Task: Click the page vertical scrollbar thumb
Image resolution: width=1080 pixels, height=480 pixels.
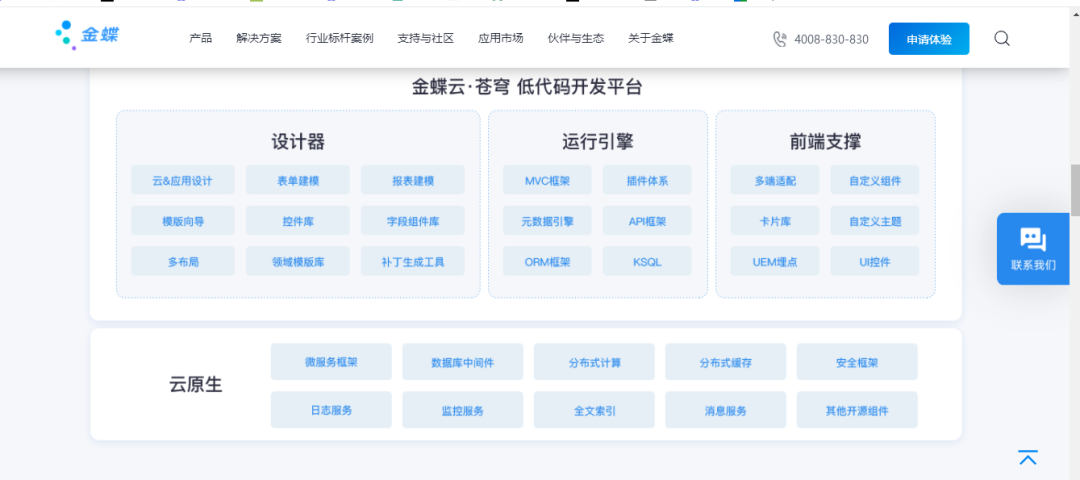Action: click(x=1074, y=191)
